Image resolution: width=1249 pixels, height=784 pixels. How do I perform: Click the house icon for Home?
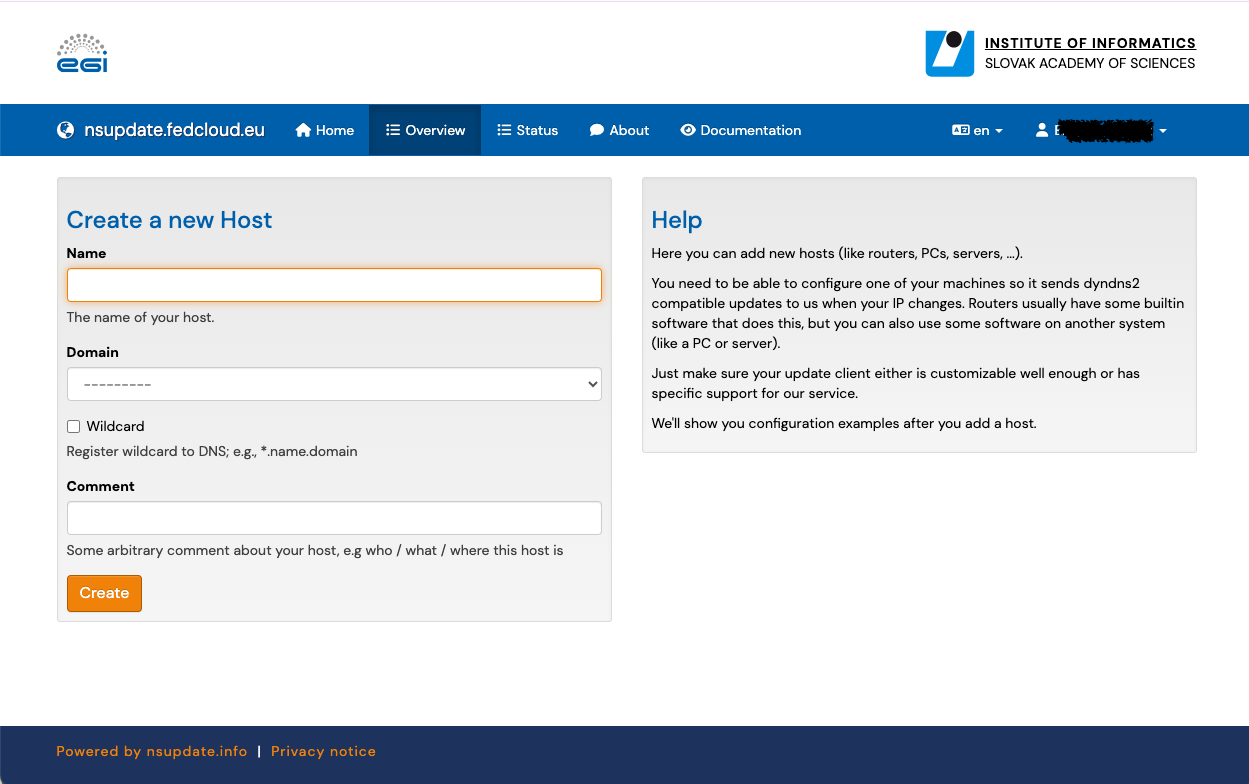[x=304, y=130]
